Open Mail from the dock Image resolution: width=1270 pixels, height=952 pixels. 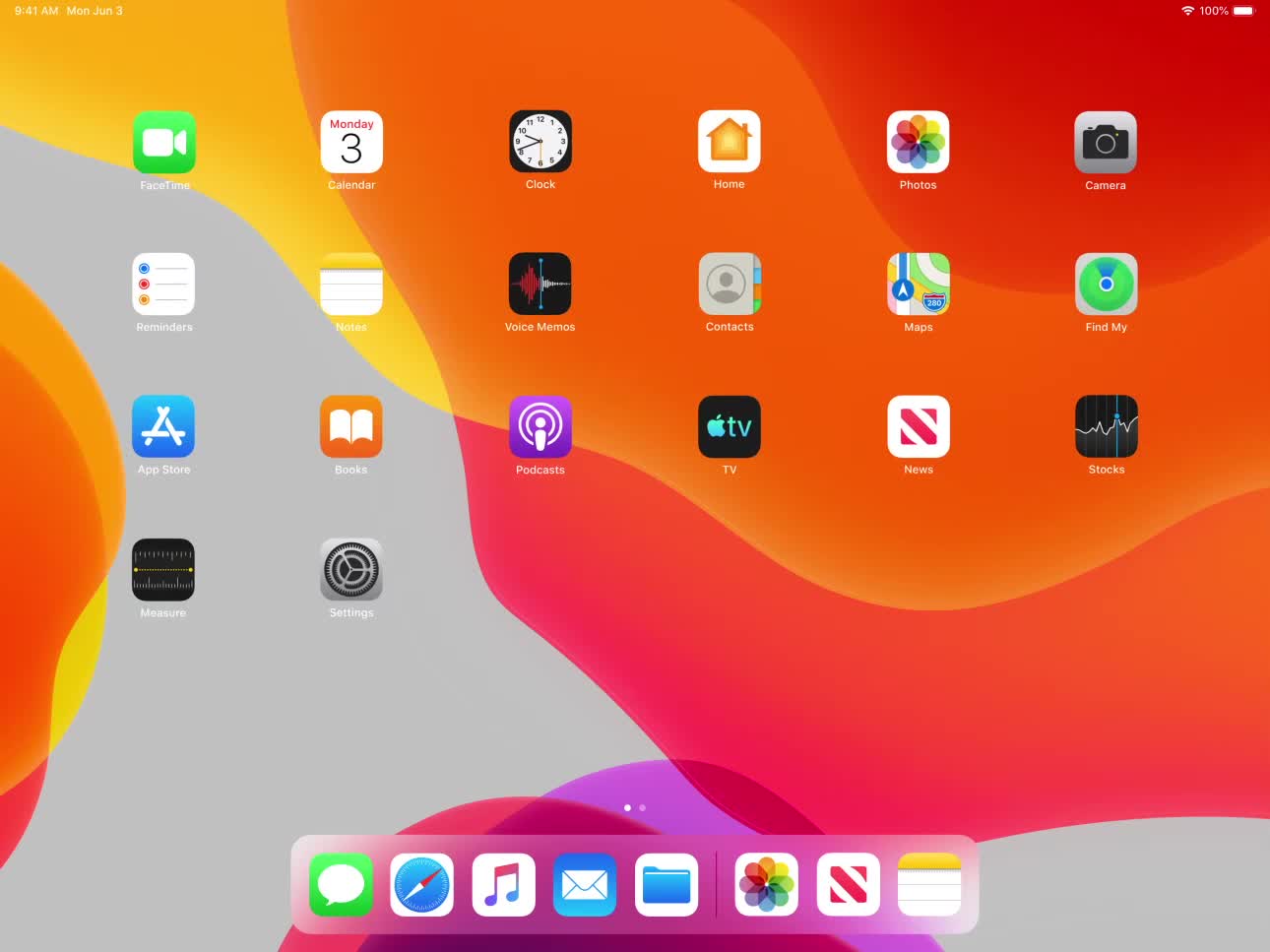[x=585, y=885]
